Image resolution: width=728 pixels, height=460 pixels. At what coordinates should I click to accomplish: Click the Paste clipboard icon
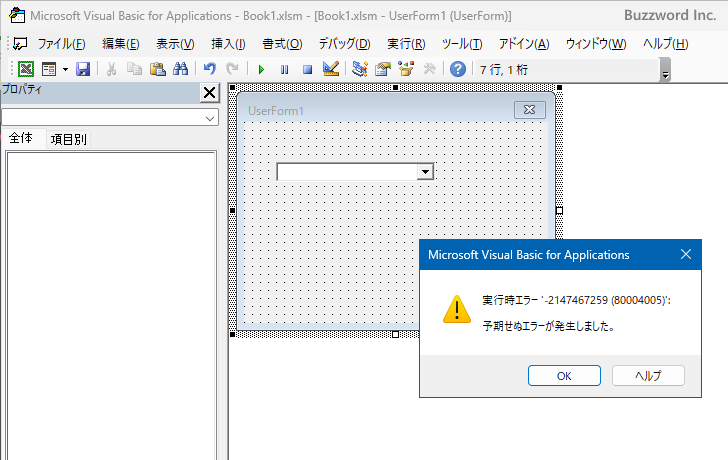coord(158,69)
